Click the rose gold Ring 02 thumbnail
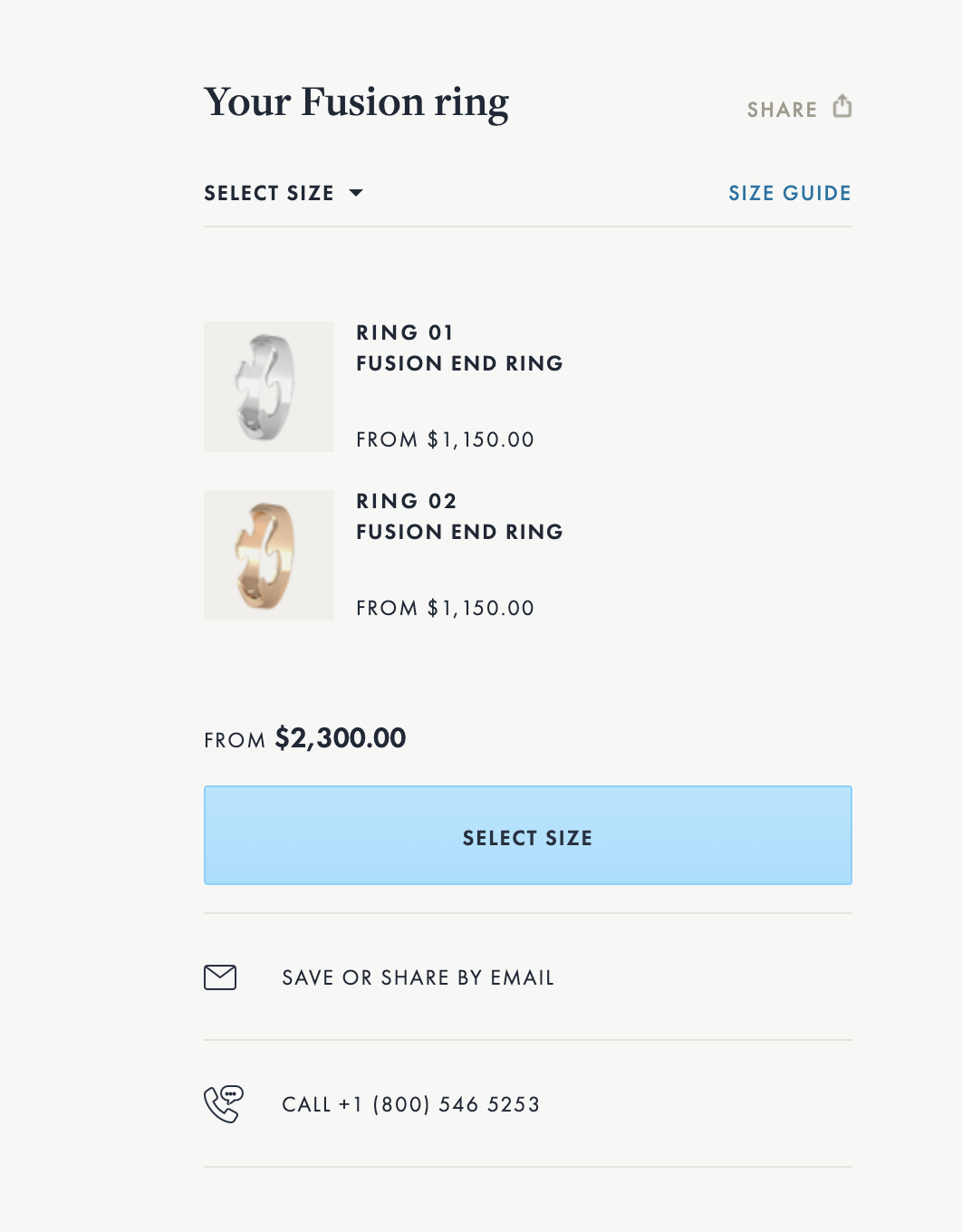 pyautogui.click(x=269, y=555)
